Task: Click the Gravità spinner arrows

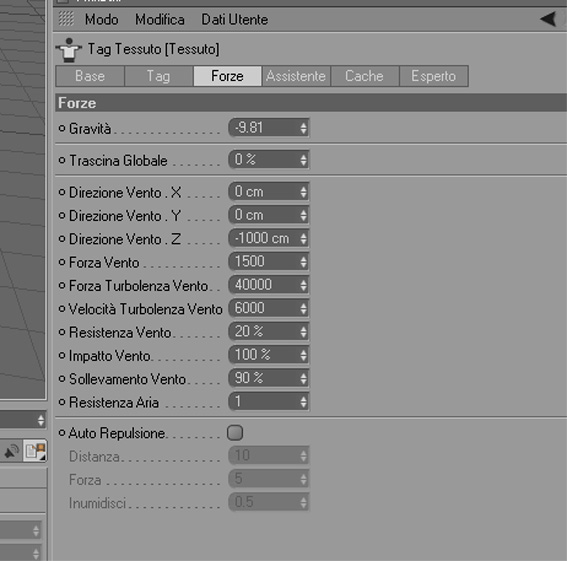Action: tap(303, 128)
